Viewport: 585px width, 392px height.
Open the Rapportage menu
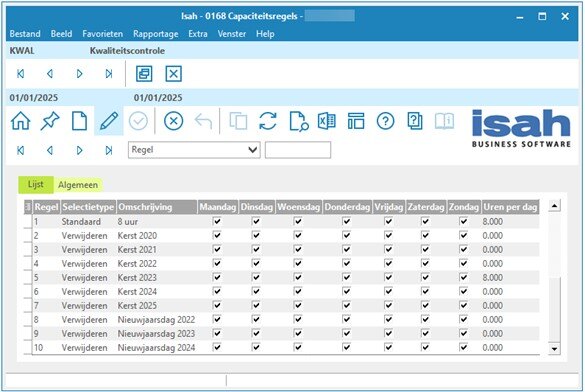(156, 34)
